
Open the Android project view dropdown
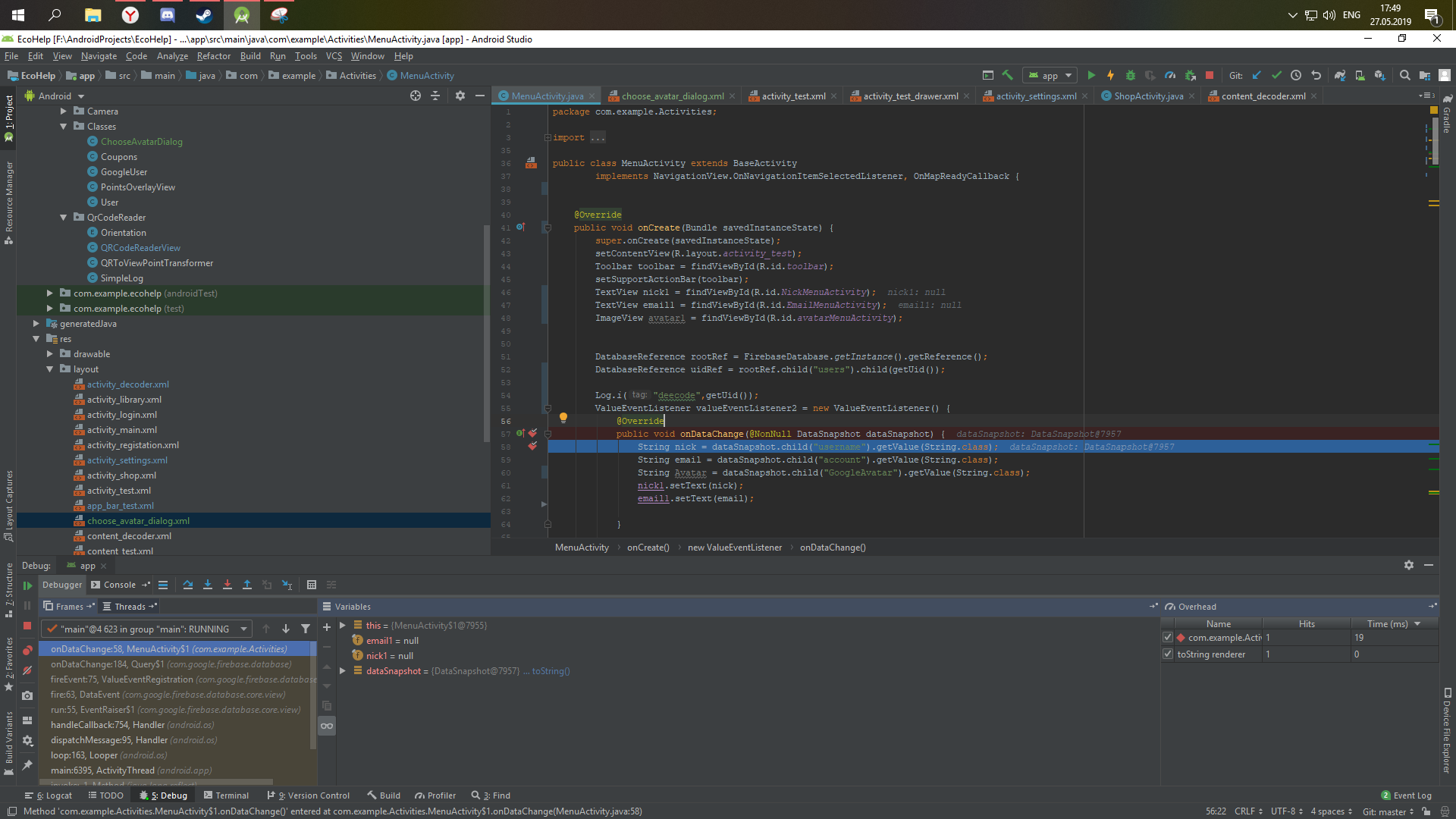pos(55,96)
